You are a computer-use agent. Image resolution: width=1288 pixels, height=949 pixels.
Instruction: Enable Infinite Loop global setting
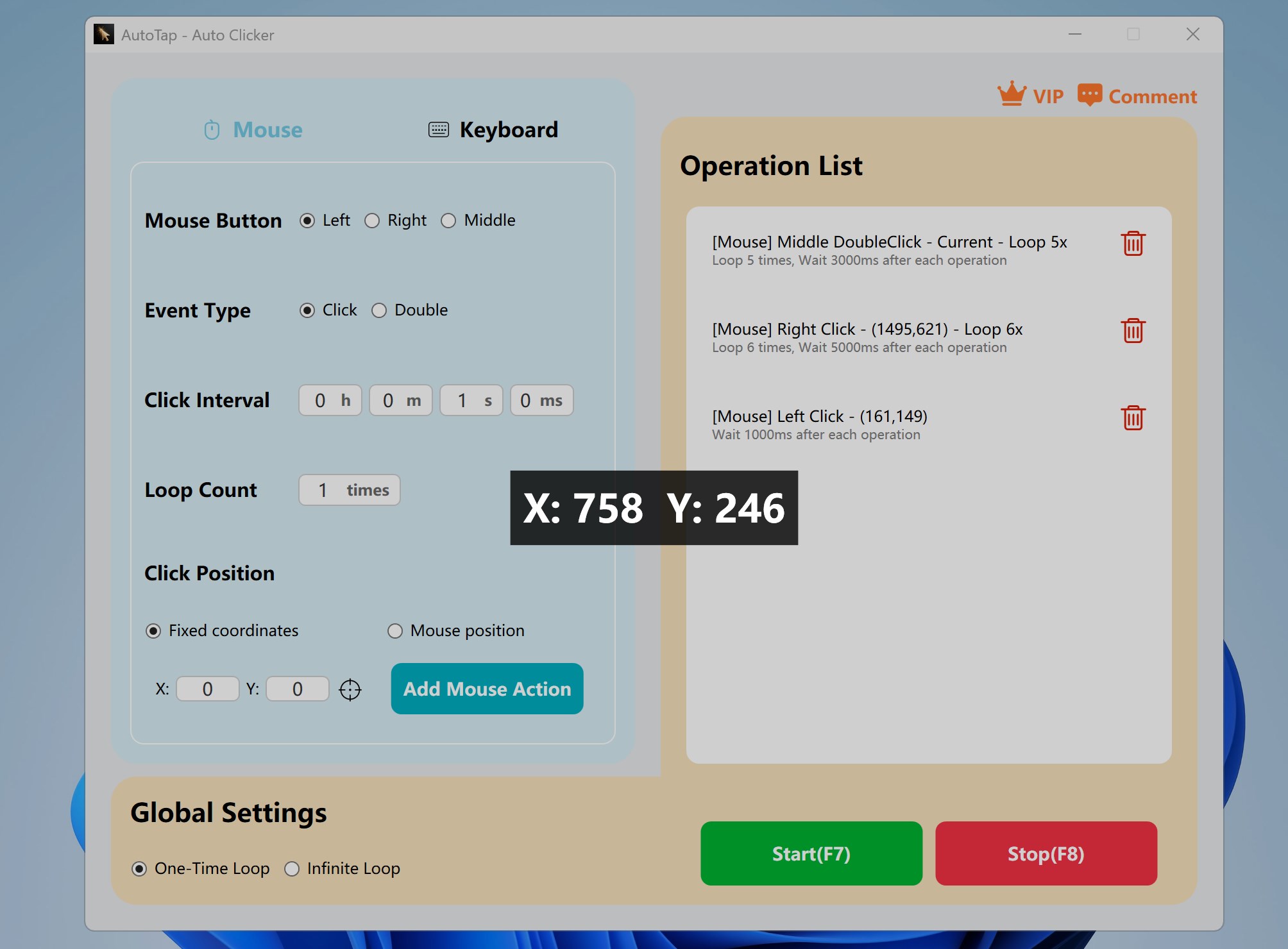[x=292, y=869]
